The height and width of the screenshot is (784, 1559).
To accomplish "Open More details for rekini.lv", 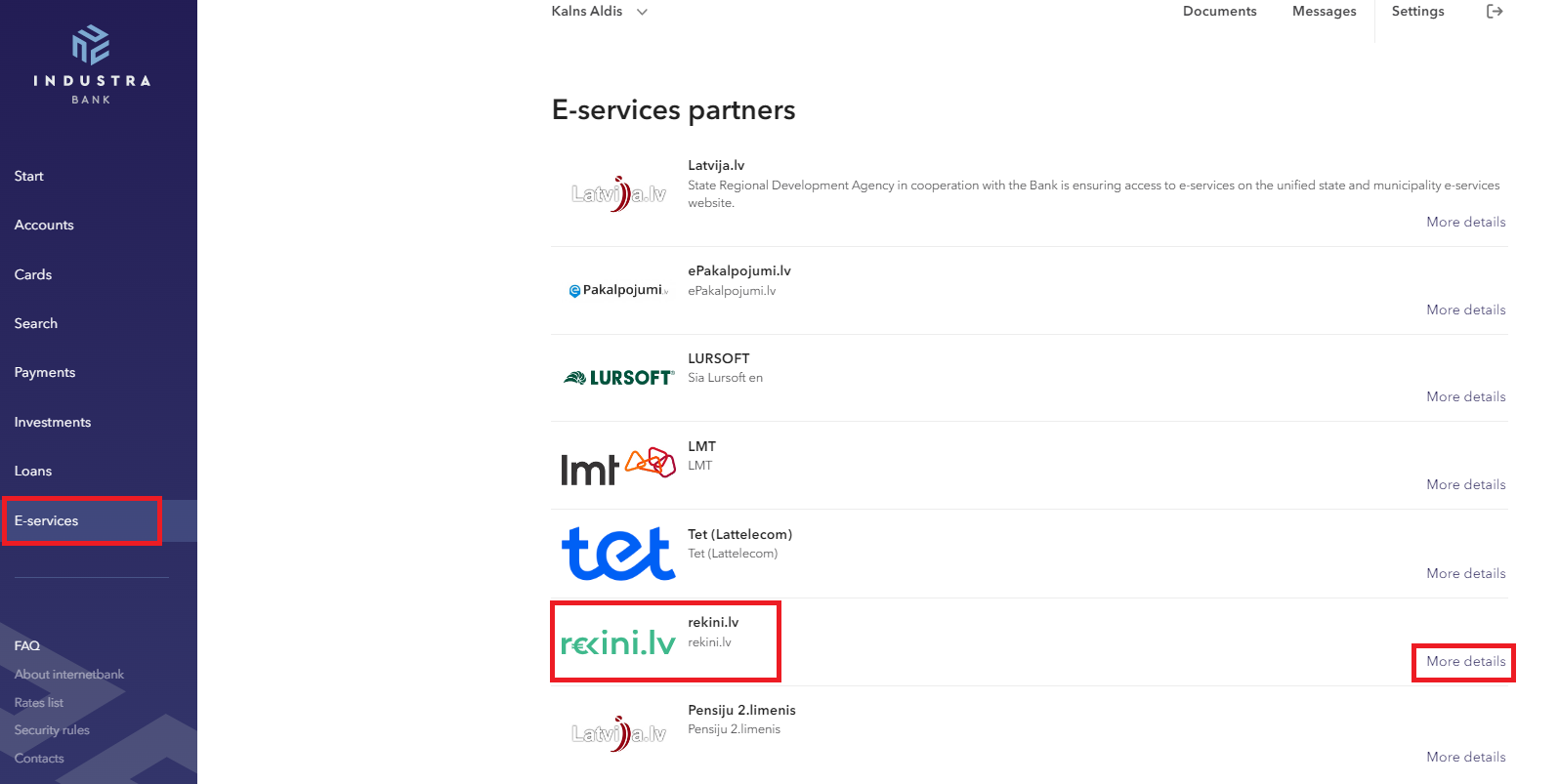I will tap(1465, 662).
